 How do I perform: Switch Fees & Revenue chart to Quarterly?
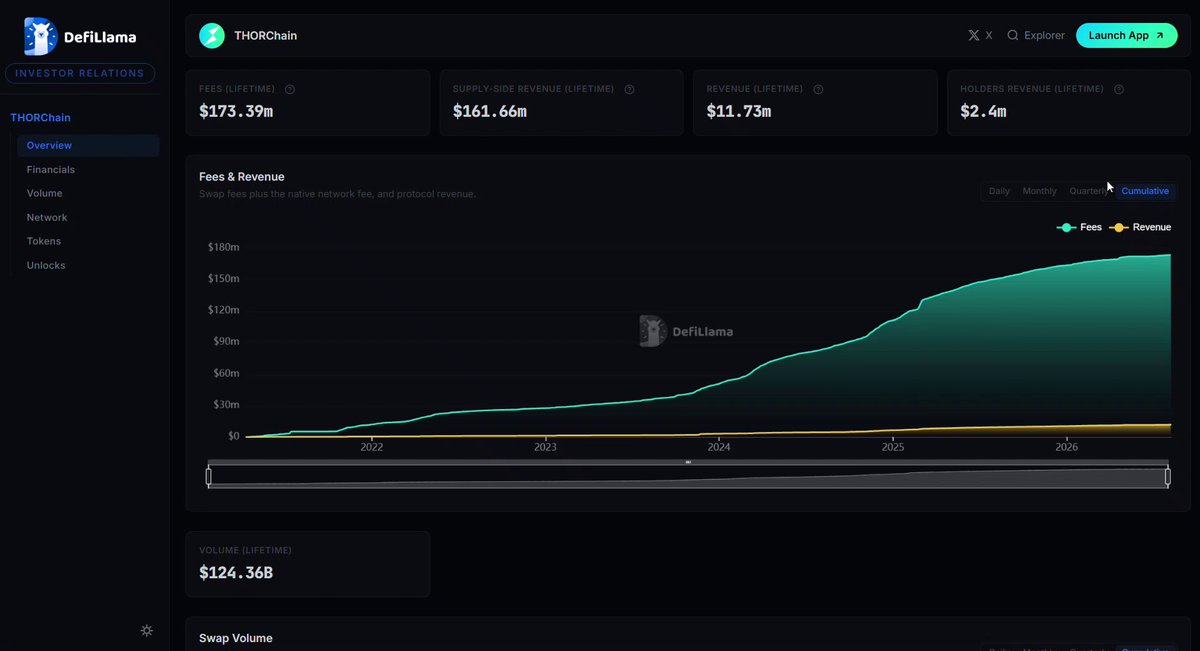(1090, 191)
